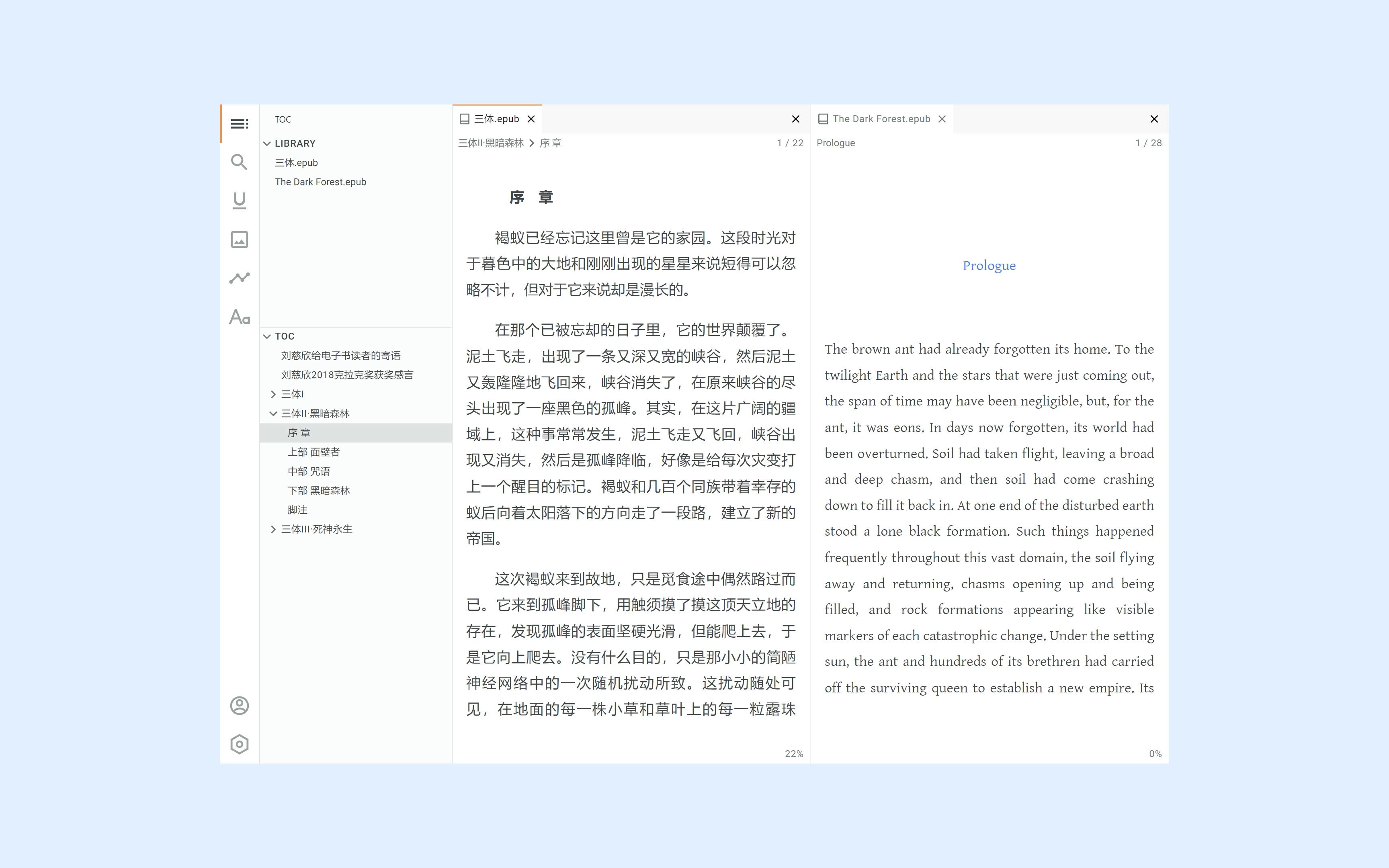Open the settings
The height and width of the screenshot is (868, 1389).
240,744
